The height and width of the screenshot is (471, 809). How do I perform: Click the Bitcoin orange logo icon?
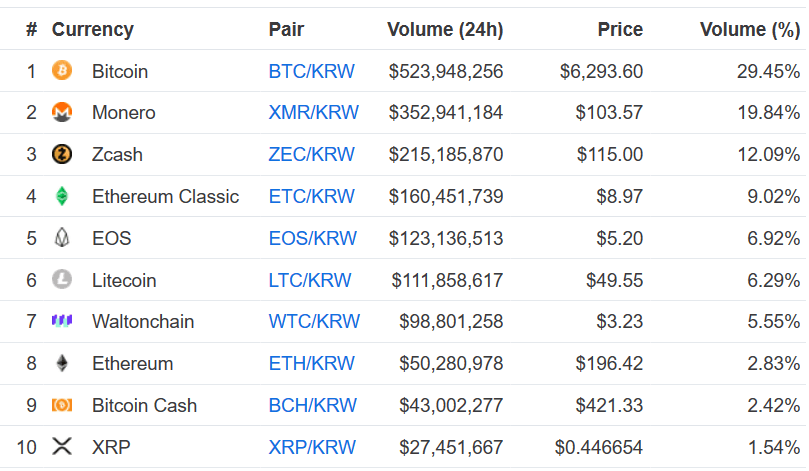62,70
